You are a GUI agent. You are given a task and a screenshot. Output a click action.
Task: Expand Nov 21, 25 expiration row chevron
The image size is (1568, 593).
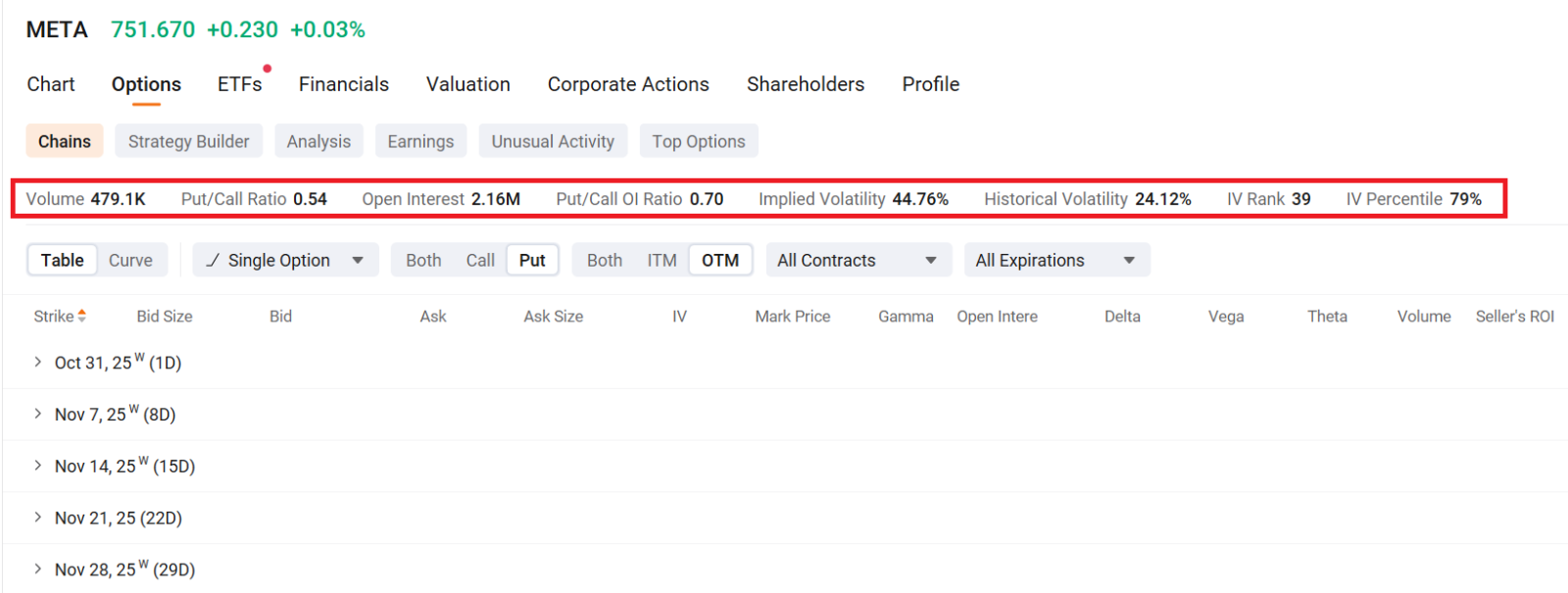pos(38,518)
